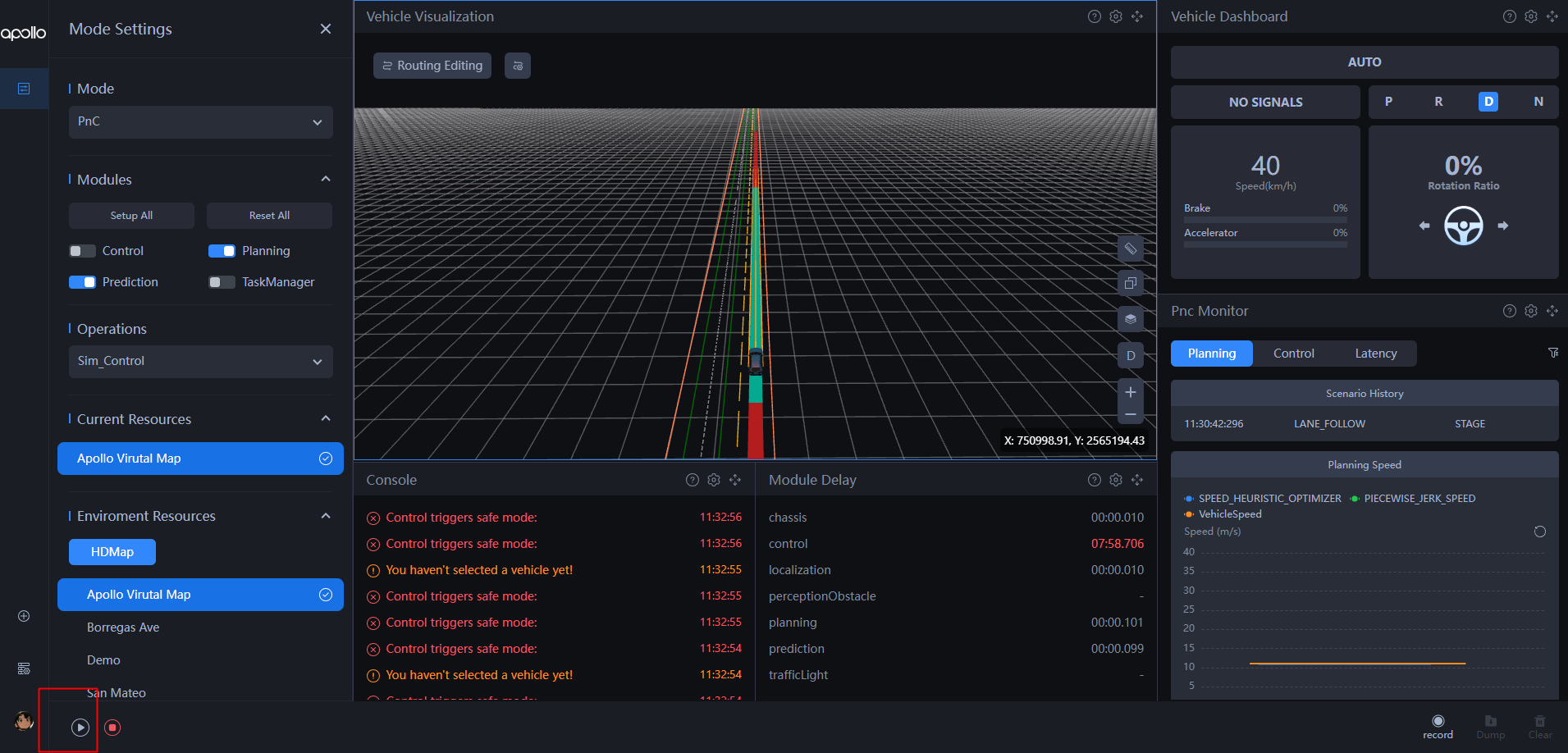Select Apollo Virutal Map in Current Resources
Image resolution: width=1568 pixels, height=753 pixels.
click(200, 459)
